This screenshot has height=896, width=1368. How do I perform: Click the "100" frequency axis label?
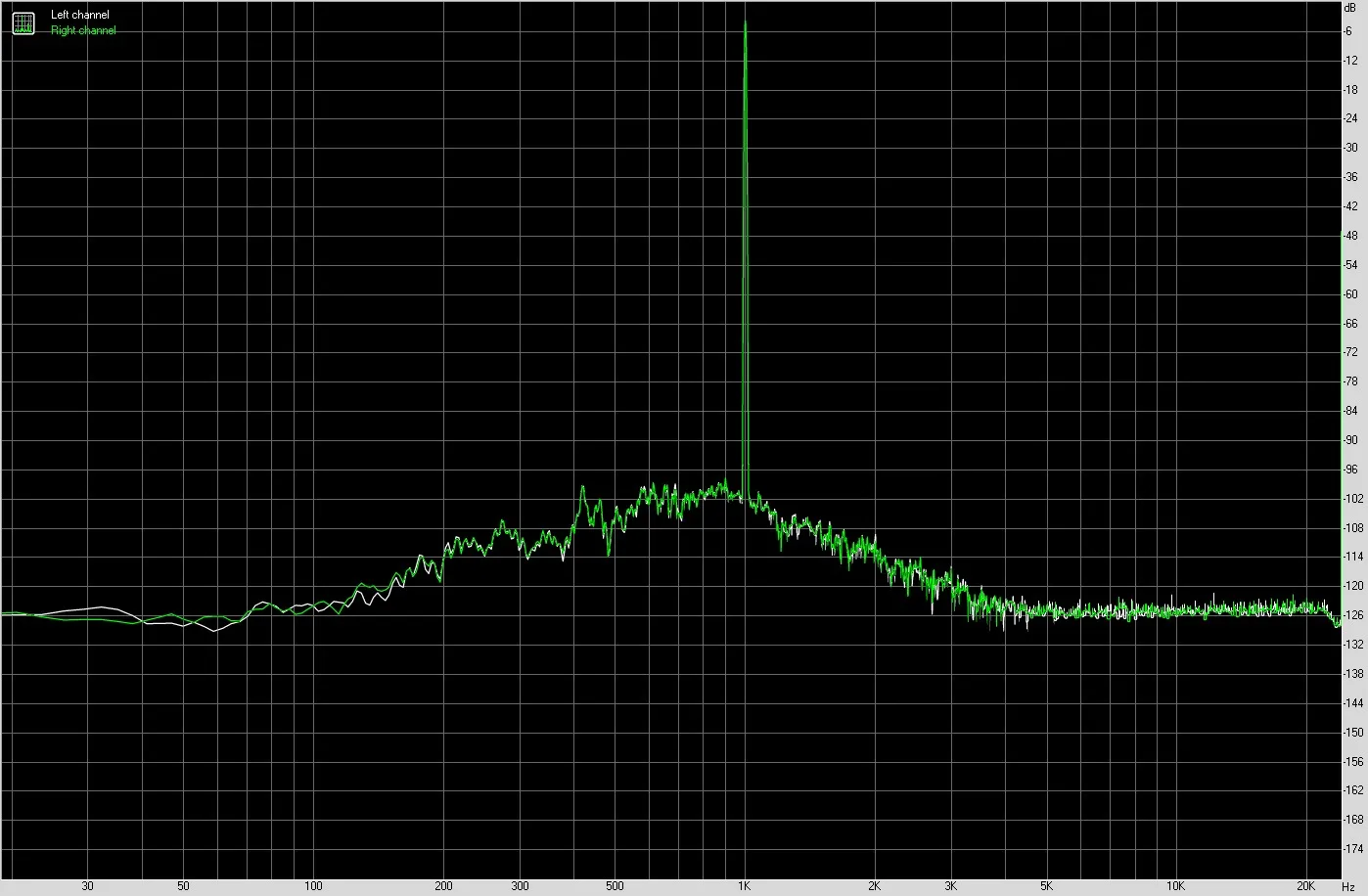coord(313,886)
